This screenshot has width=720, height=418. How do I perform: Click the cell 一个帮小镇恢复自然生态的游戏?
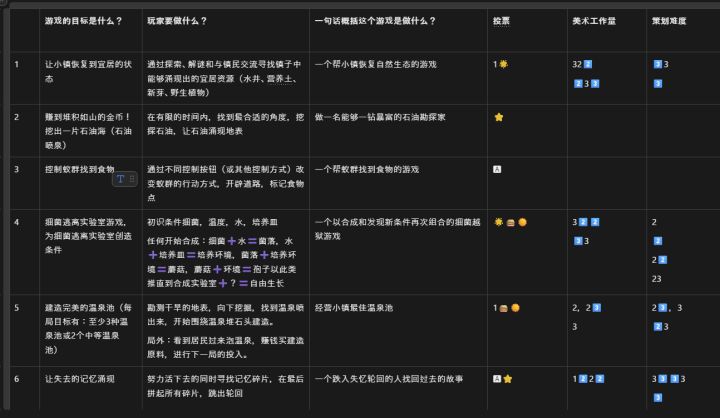[398, 78]
